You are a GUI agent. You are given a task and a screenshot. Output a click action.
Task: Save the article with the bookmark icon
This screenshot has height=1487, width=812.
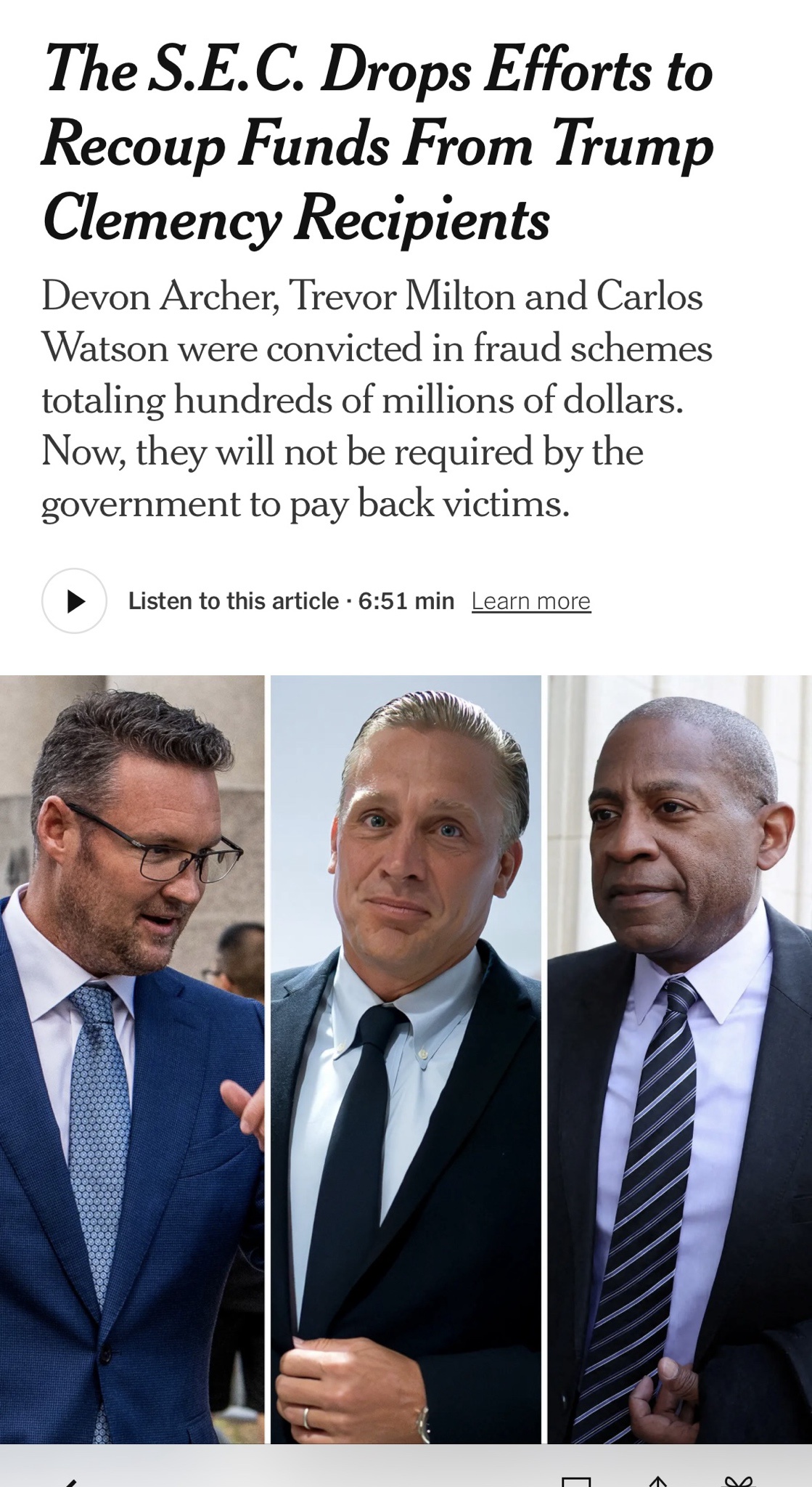(x=576, y=1482)
